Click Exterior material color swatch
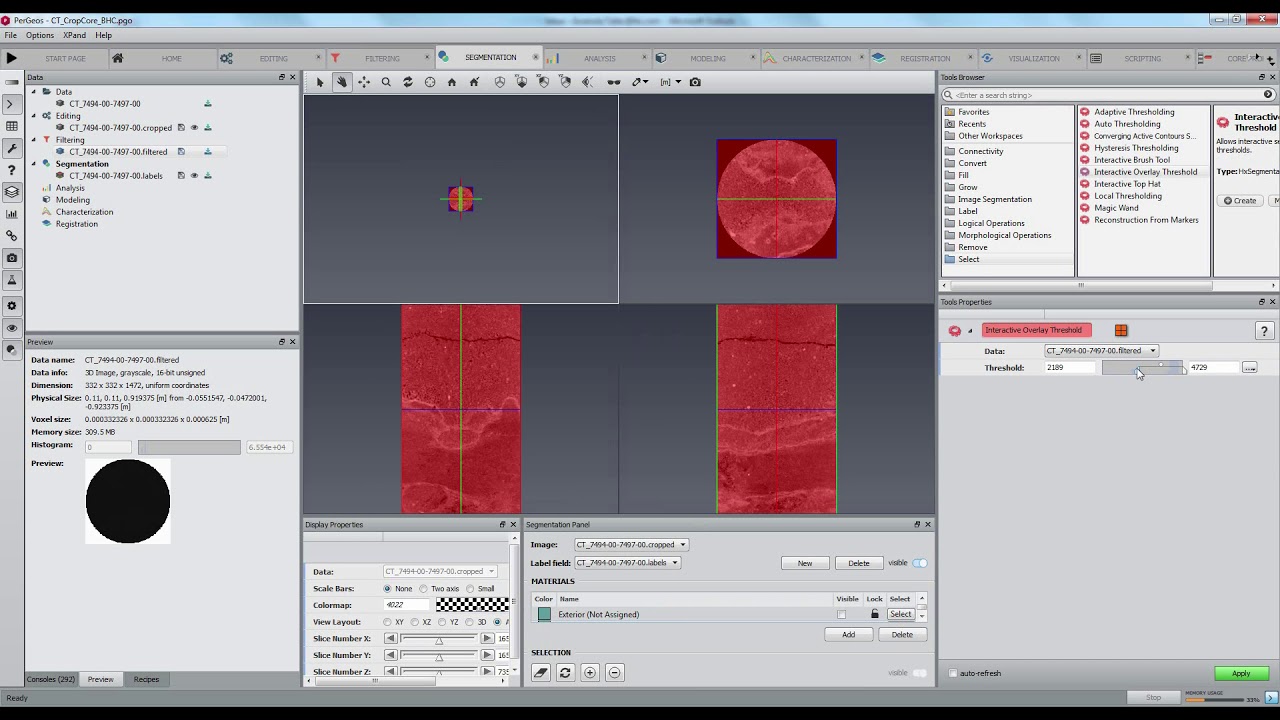Image resolution: width=1280 pixels, height=720 pixels. (x=544, y=615)
